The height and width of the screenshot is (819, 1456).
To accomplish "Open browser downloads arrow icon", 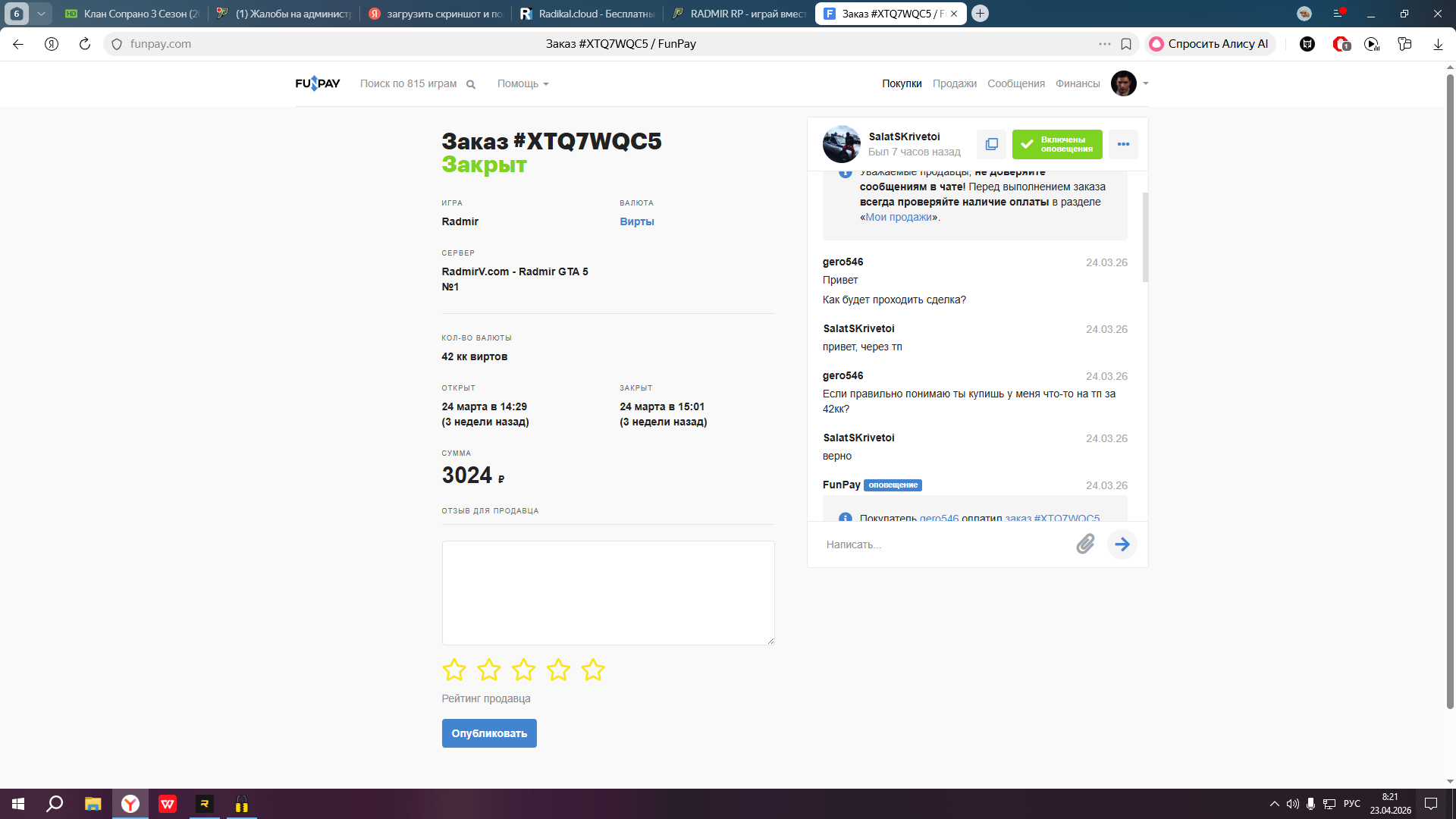I will click(1438, 44).
